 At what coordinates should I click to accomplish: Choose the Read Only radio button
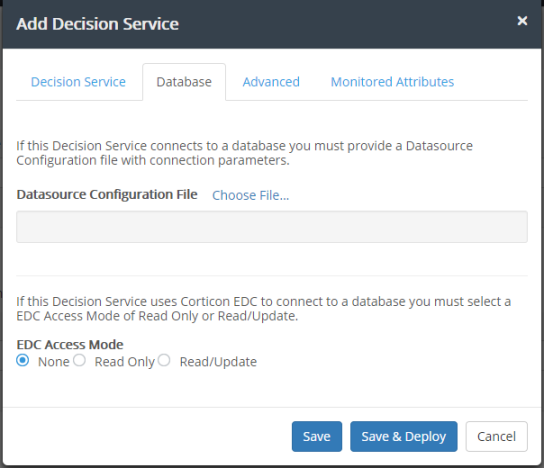(x=79, y=360)
